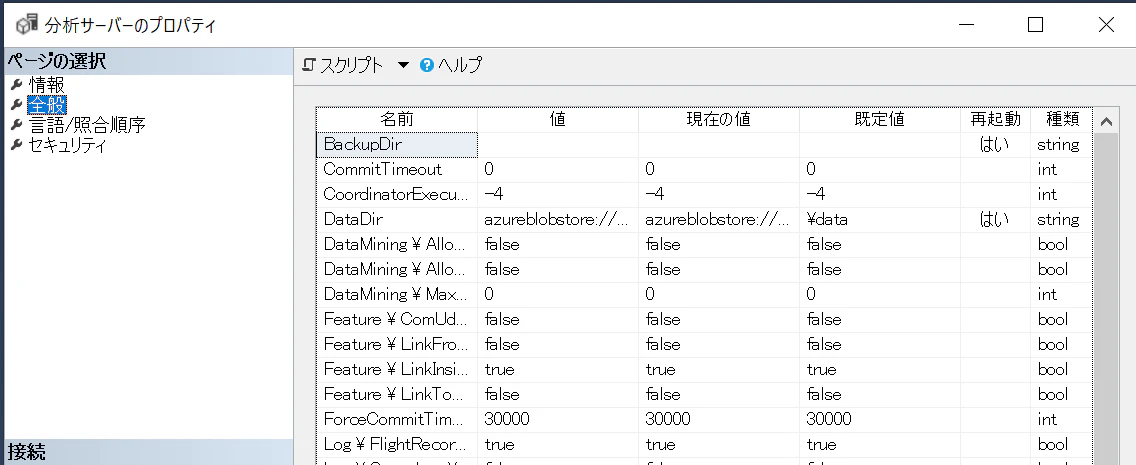The height and width of the screenshot is (465, 1136).
Task: Open the セキュリティ page
Action: point(67,145)
